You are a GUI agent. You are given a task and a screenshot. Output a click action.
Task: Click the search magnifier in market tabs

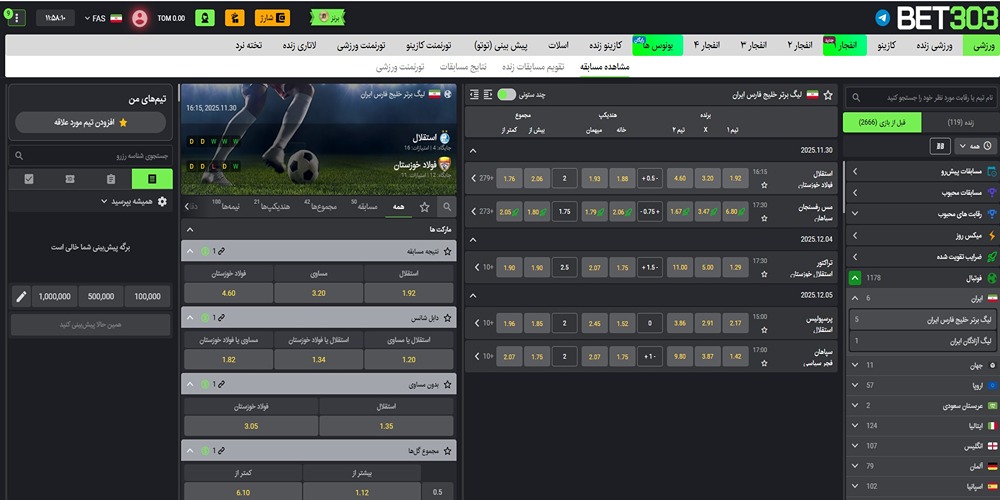(x=447, y=207)
